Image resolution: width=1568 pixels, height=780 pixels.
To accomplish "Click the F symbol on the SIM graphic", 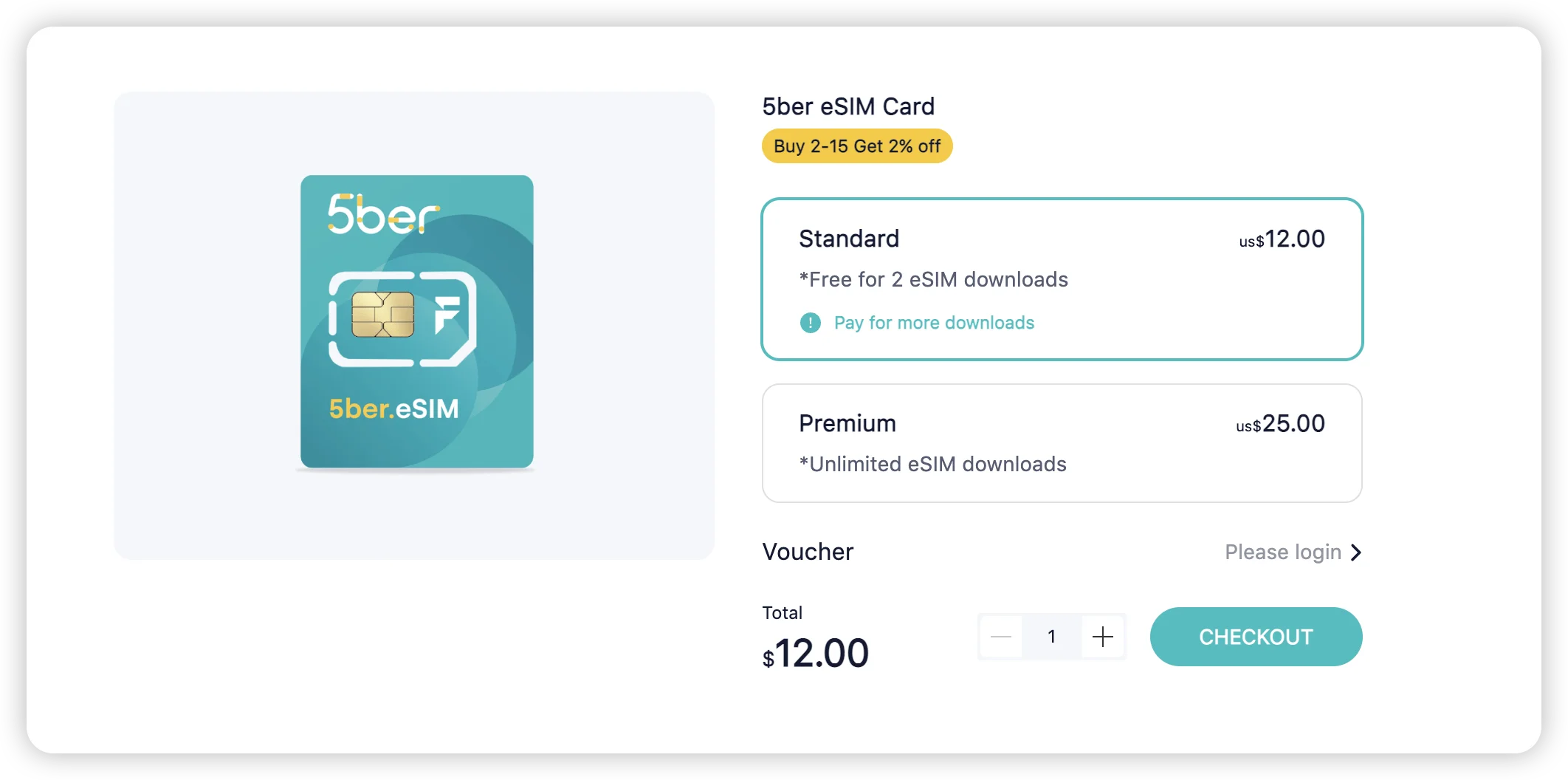I will click(x=447, y=315).
